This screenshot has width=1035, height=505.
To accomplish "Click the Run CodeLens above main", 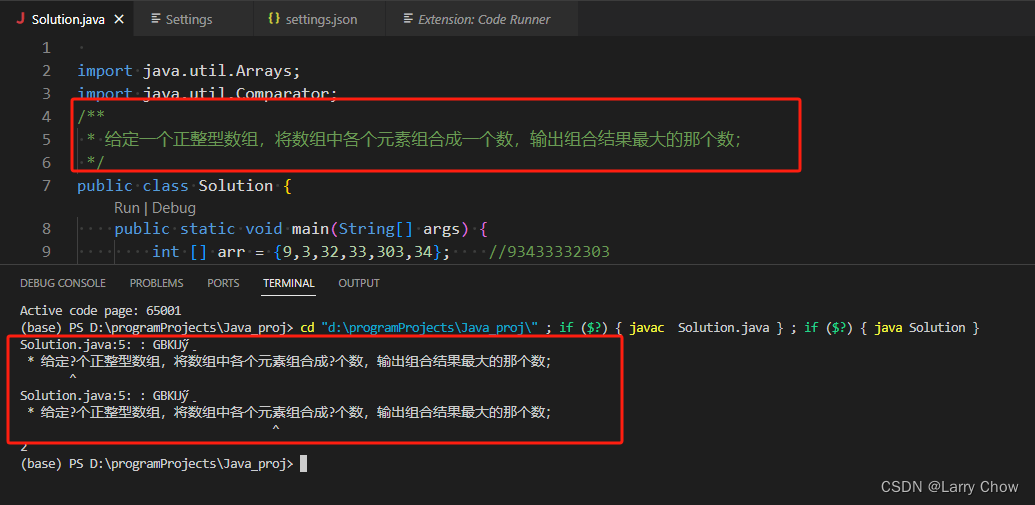I will [x=127, y=208].
